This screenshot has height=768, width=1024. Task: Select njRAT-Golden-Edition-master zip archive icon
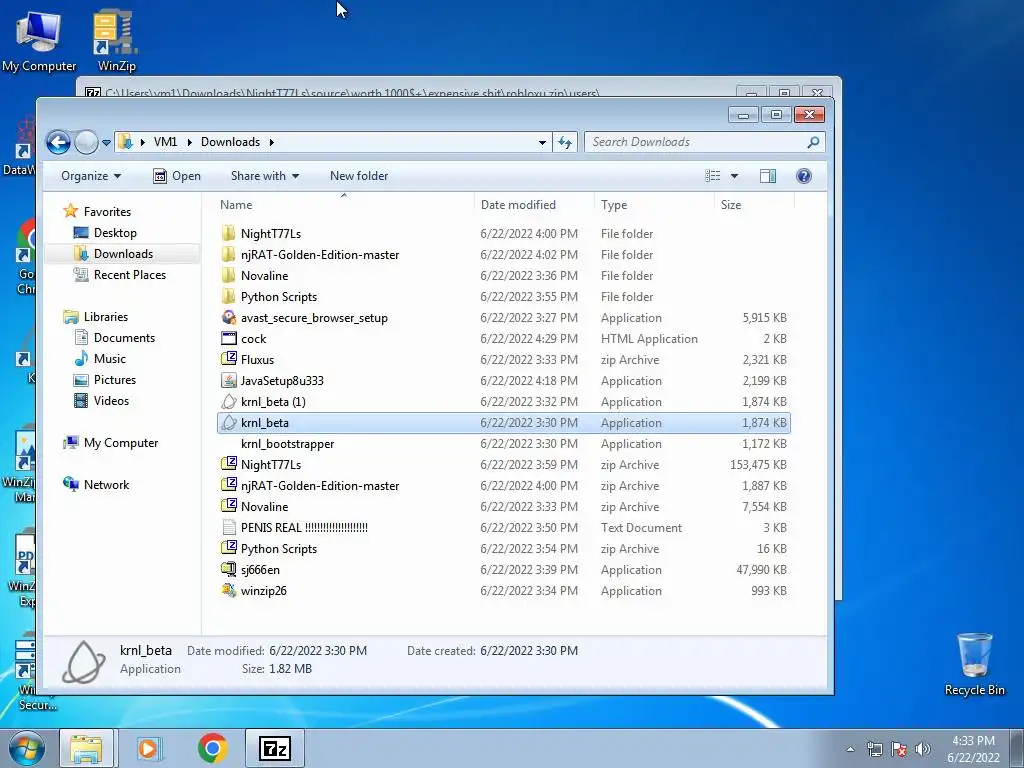[229, 485]
